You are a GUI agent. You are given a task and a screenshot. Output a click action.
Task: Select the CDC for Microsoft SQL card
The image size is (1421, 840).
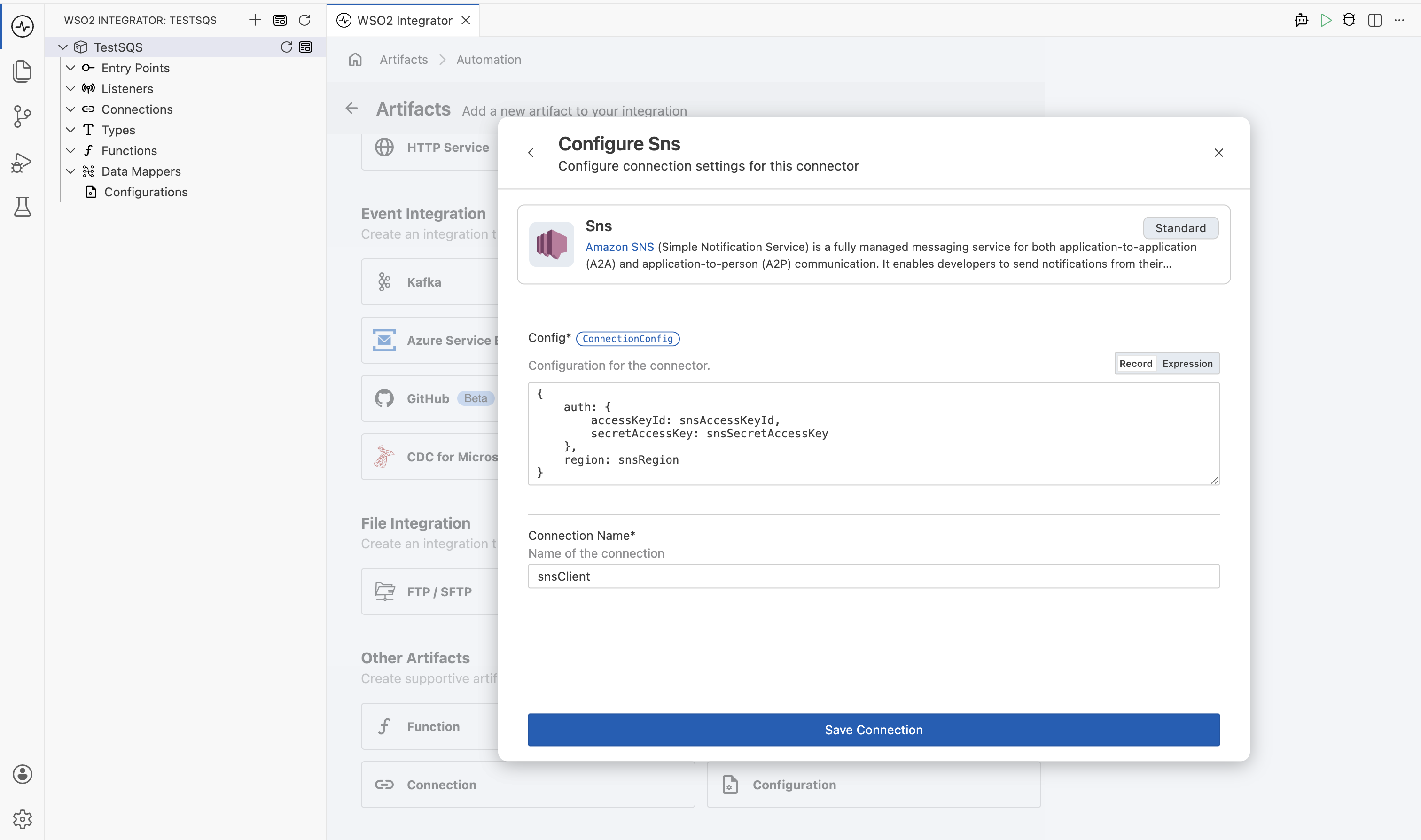[429, 457]
